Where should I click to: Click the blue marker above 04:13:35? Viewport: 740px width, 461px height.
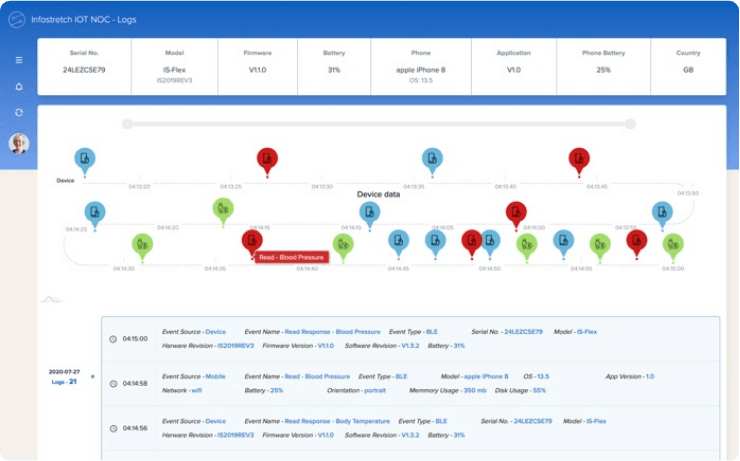pos(432,159)
